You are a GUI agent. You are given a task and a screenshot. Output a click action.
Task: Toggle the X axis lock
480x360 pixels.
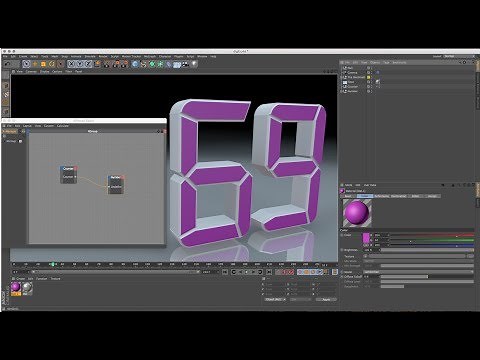pyautogui.click(x=72, y=64)
